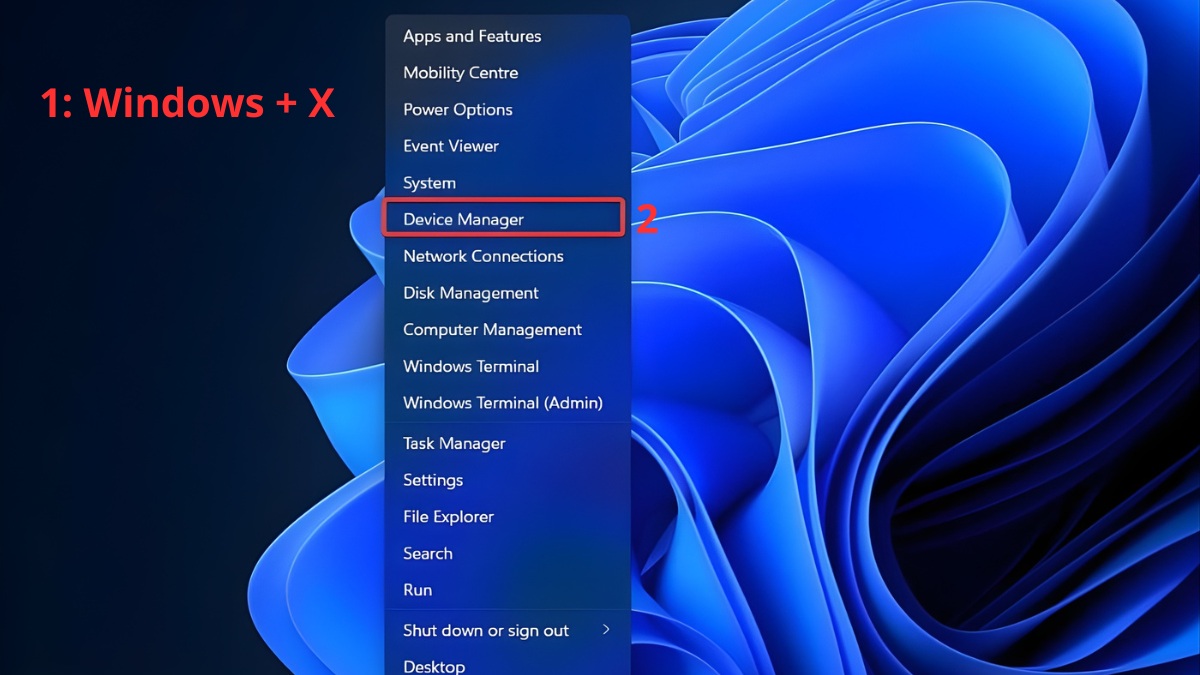Open Windows Terminal as Admin
Image resolution: width=1200 pixels, height=675 pixels.
point(502,402)
